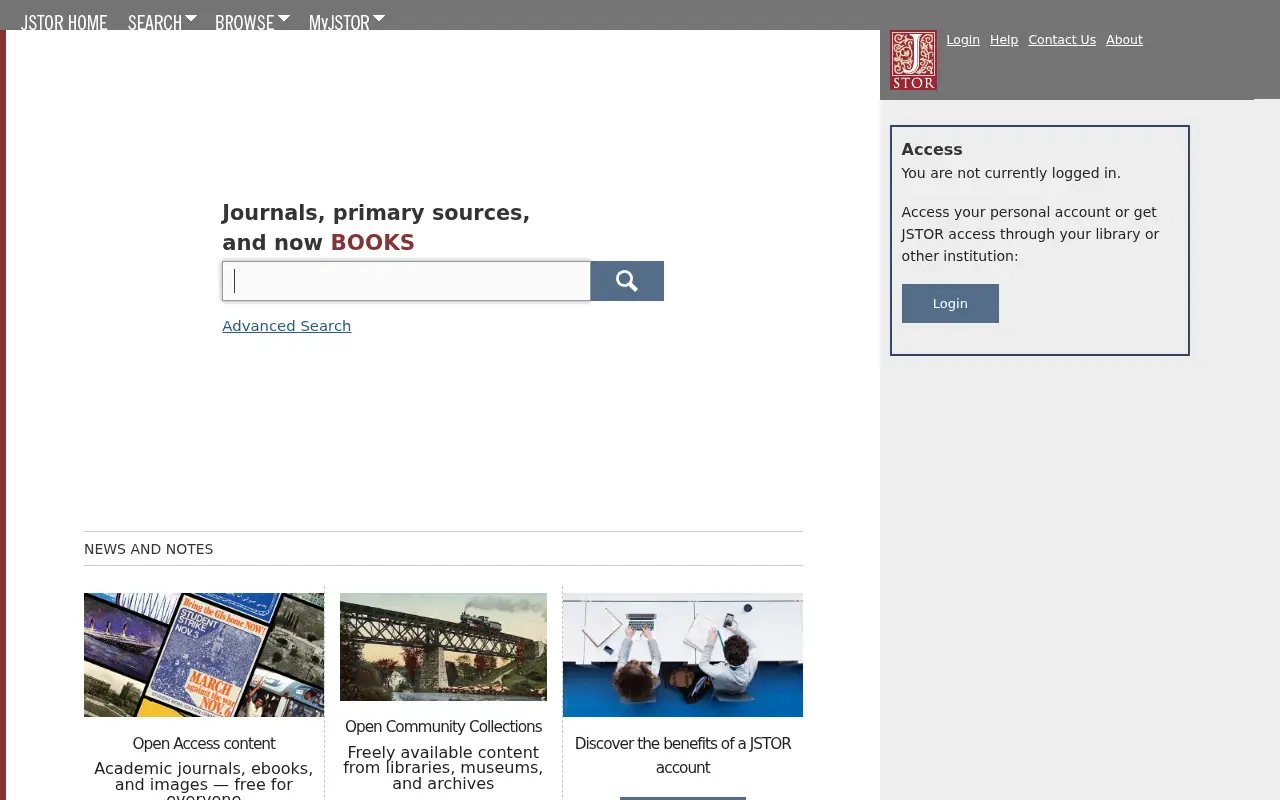Click 'Open Community Collections' heading
The width and height of the screenshot is (1280, 800).
(443, 727)
